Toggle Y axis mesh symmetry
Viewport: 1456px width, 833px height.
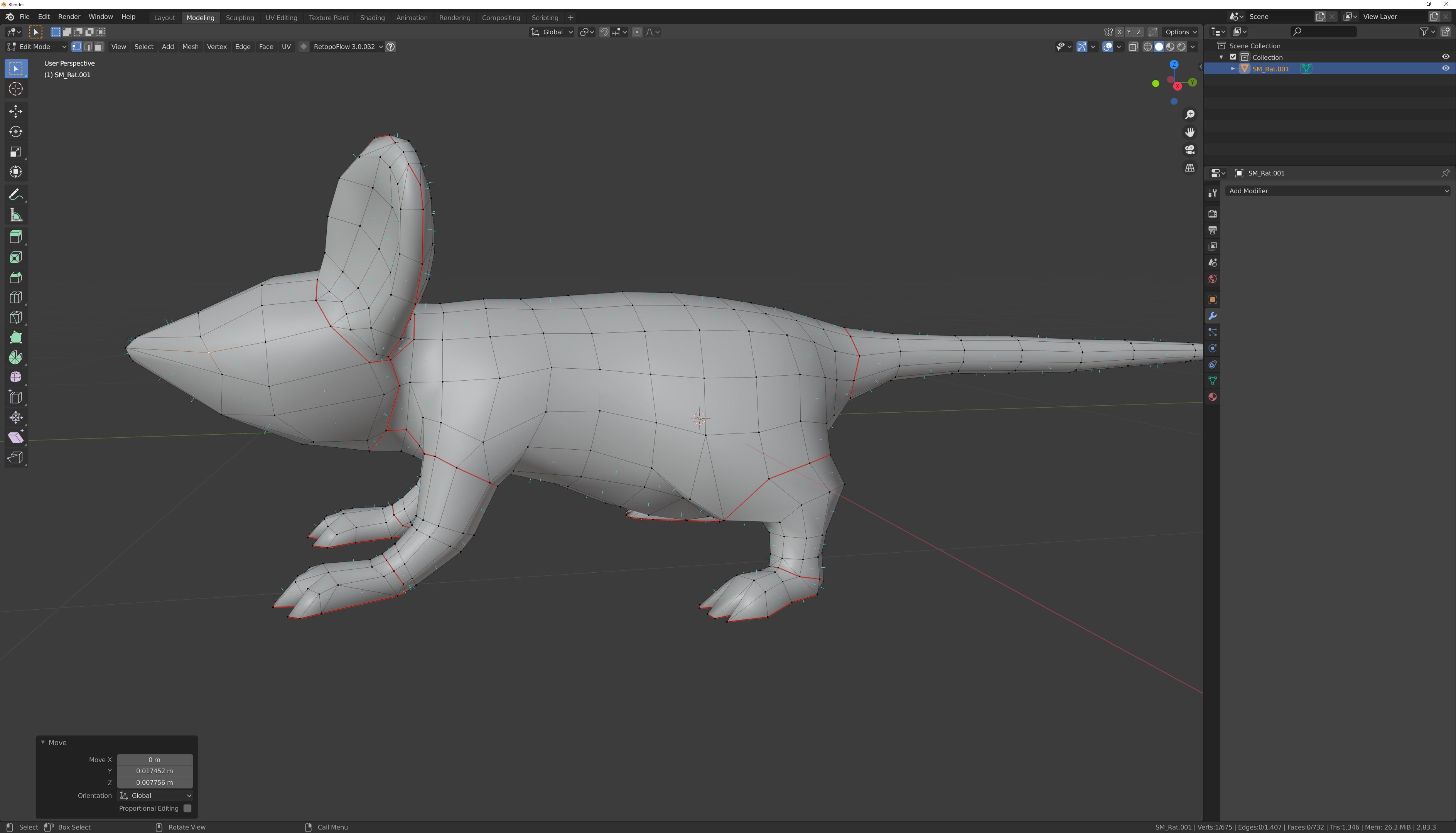[x=1129, y=32]
